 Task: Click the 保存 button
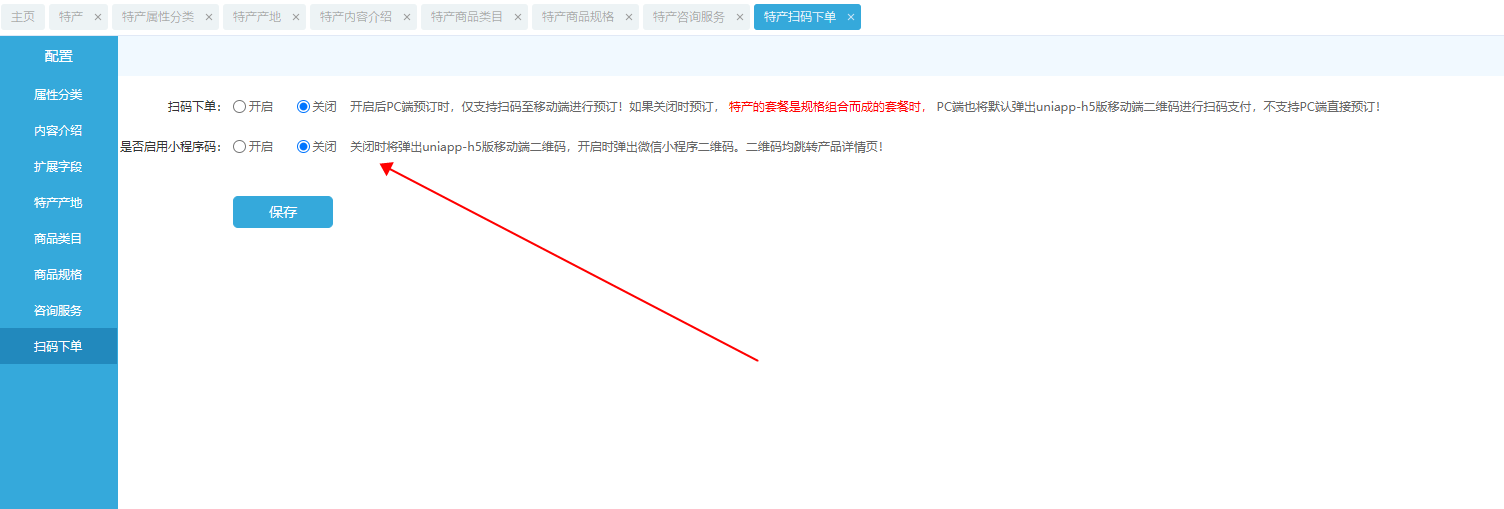283,212
